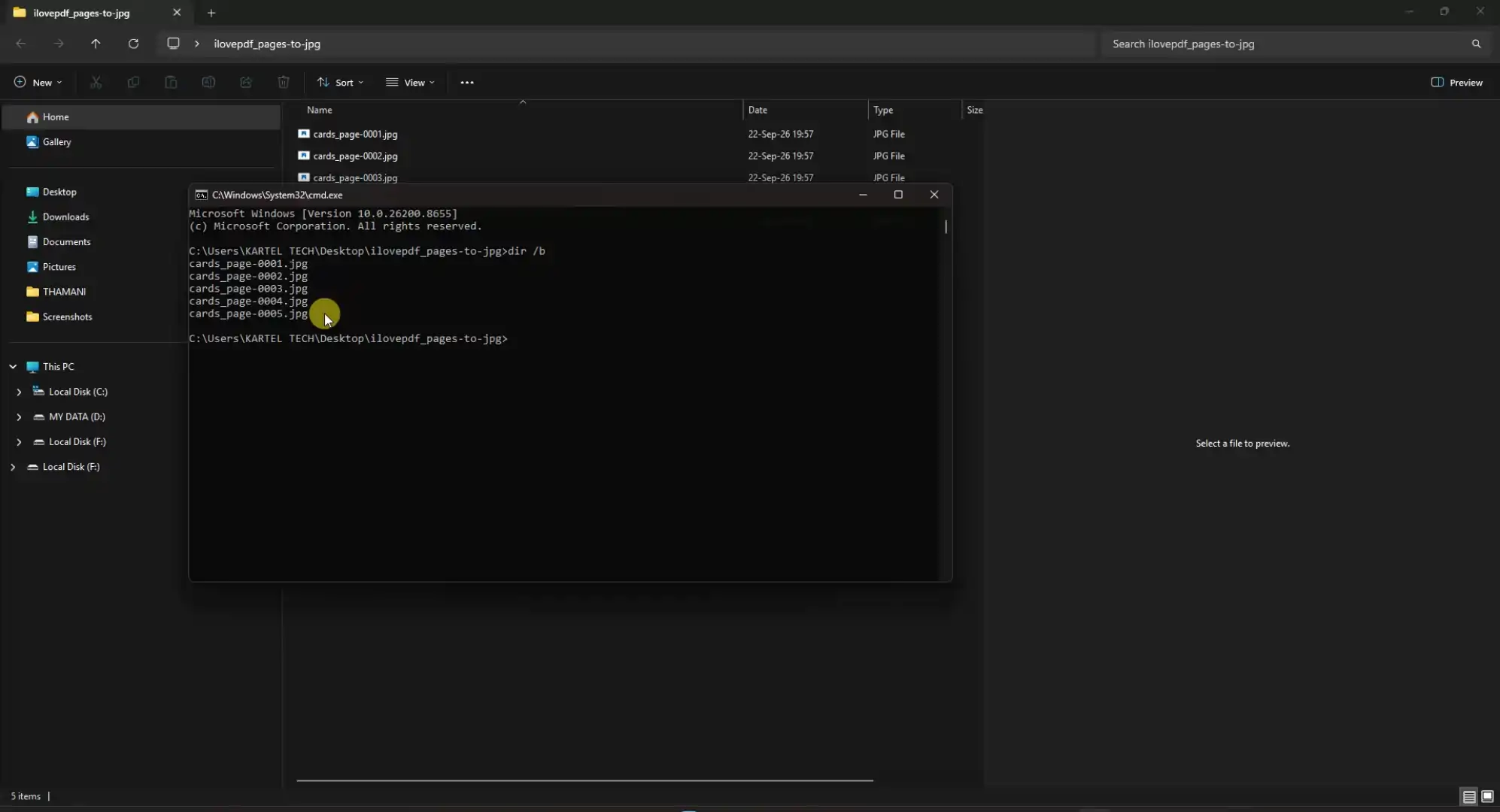Switch to details view layout icon

click(x=1468, y=796)
